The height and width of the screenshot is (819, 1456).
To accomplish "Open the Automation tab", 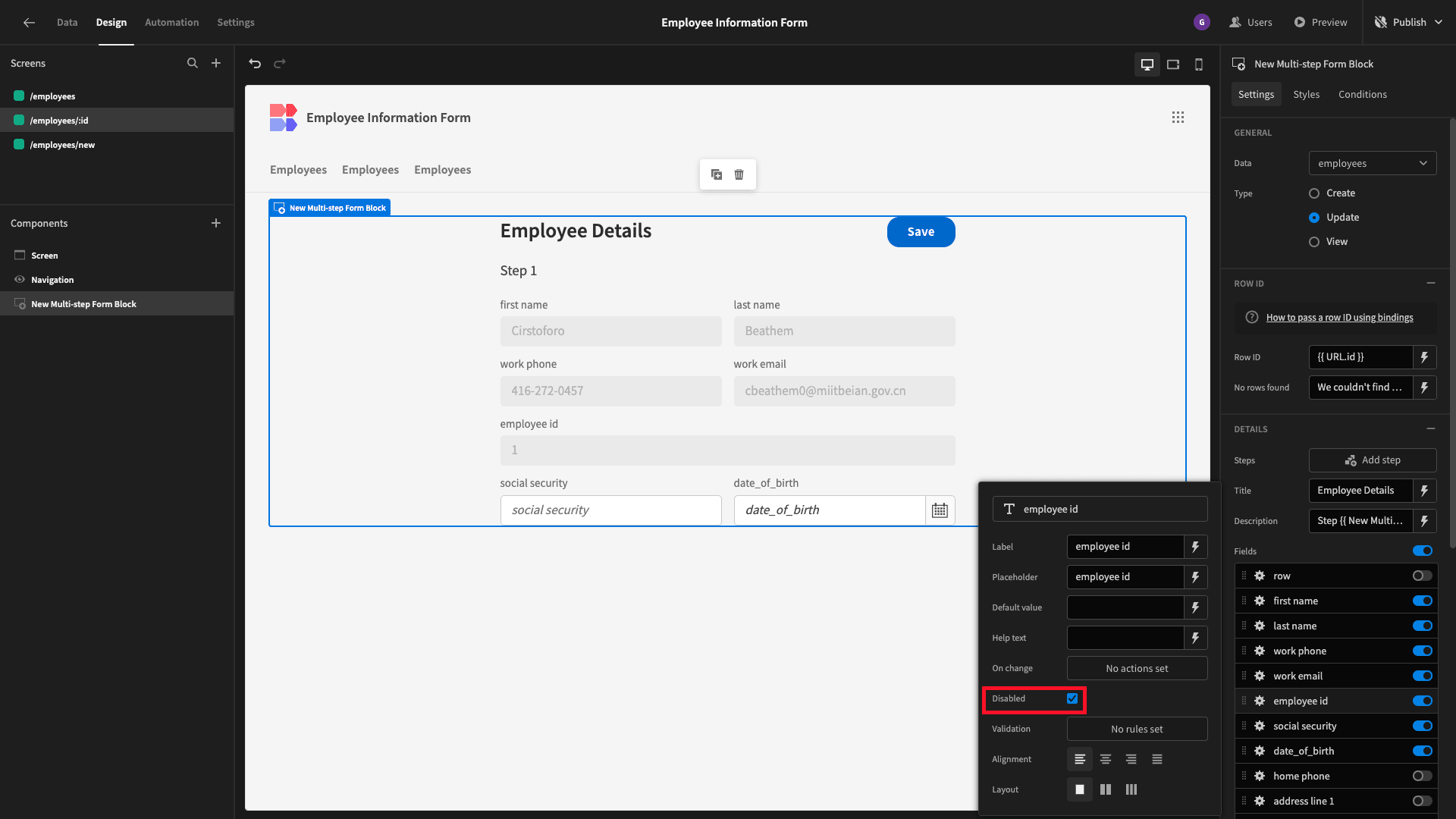I will (x=172, y=23).
